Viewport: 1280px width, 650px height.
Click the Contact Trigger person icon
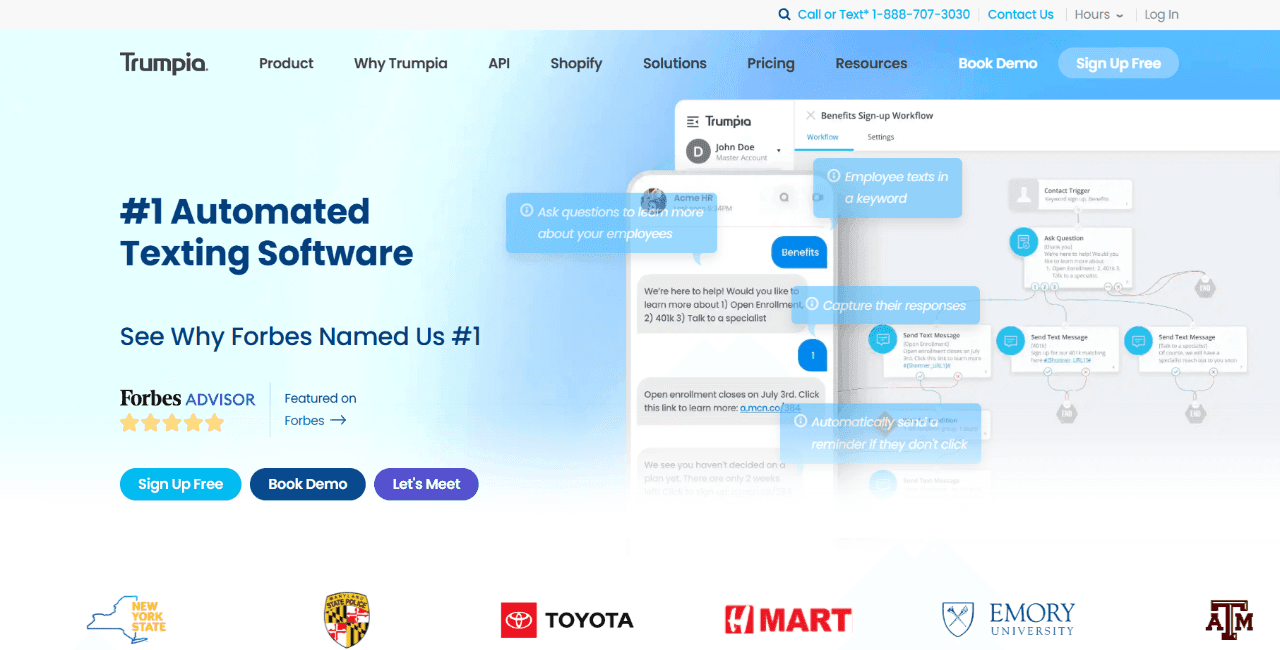(1023, 195)
